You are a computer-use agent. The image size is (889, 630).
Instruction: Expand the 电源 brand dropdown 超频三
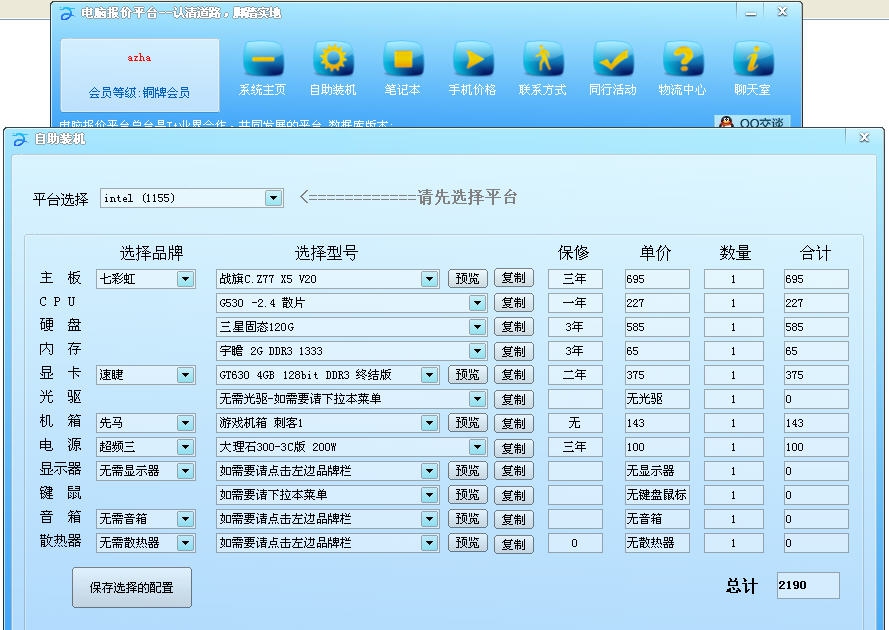click(185, 447)
